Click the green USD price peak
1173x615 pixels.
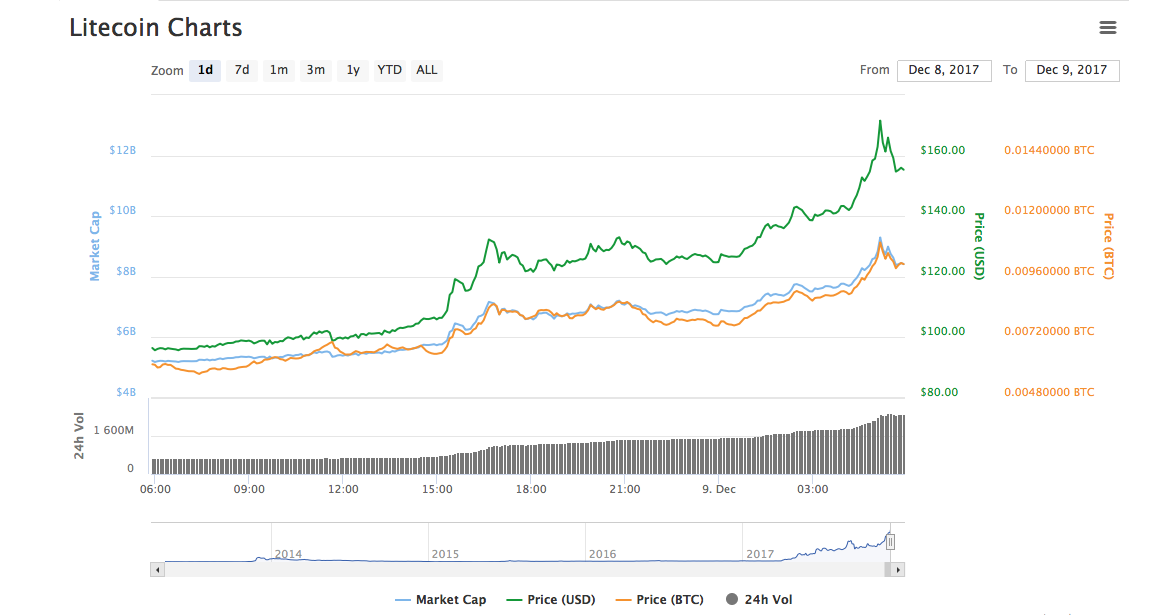pos(879,121)
